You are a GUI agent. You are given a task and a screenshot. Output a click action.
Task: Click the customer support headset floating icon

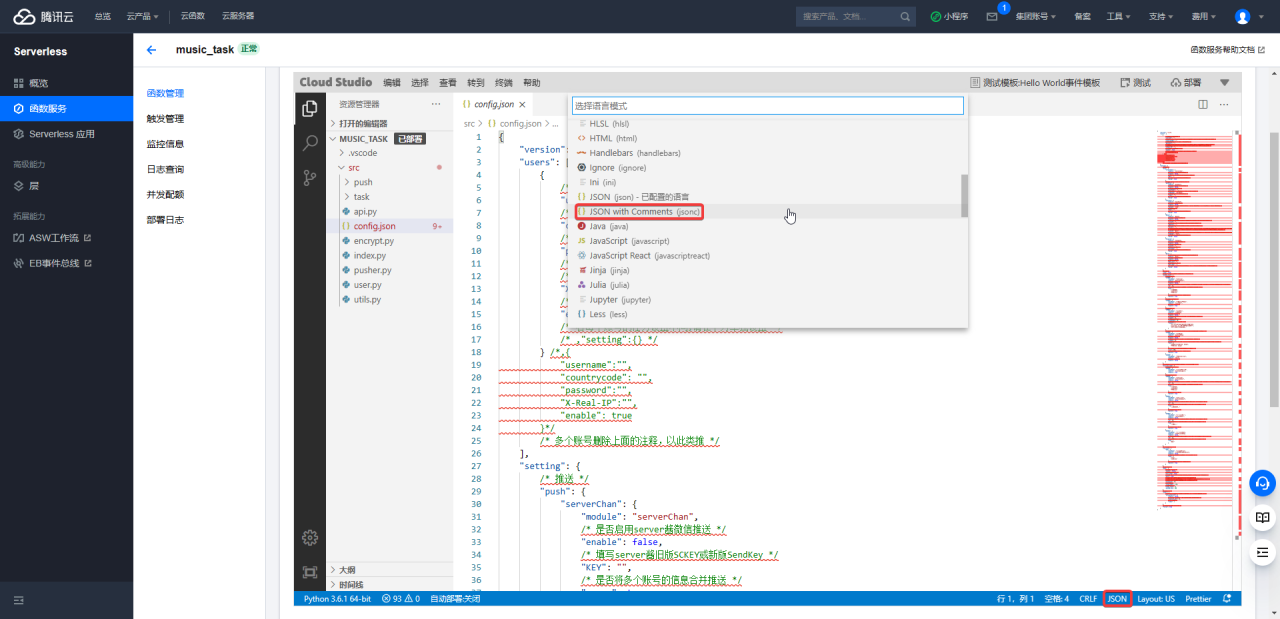point(1262,484)
